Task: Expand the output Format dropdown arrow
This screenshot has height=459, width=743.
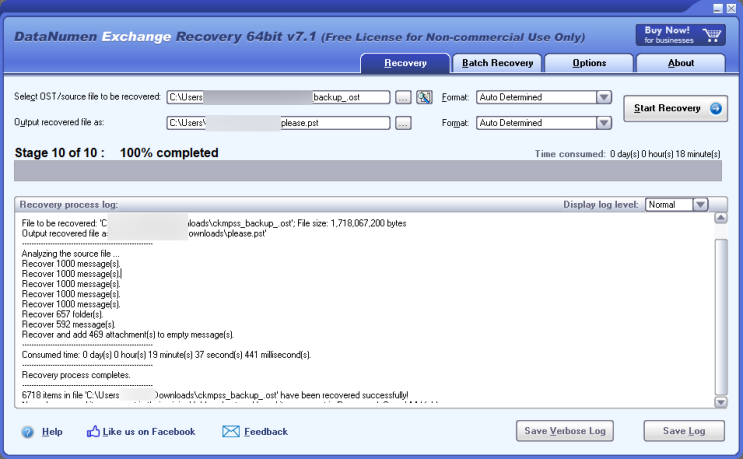Action: pos(604,123)
